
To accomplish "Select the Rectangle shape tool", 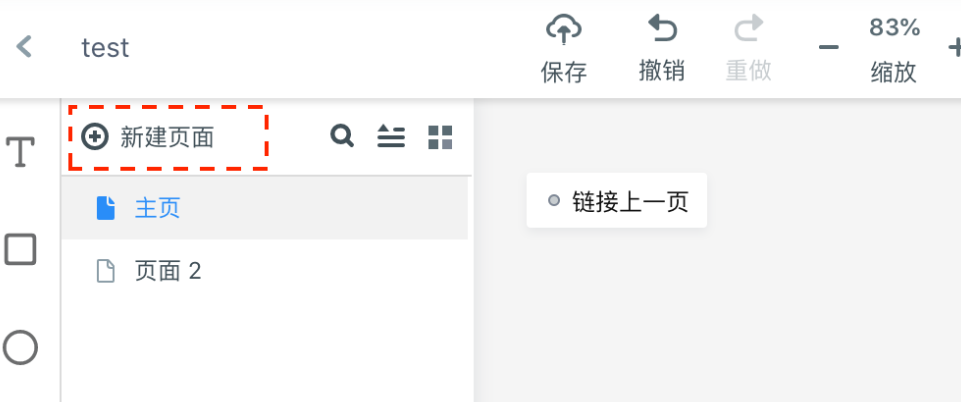I will point(20,249).
